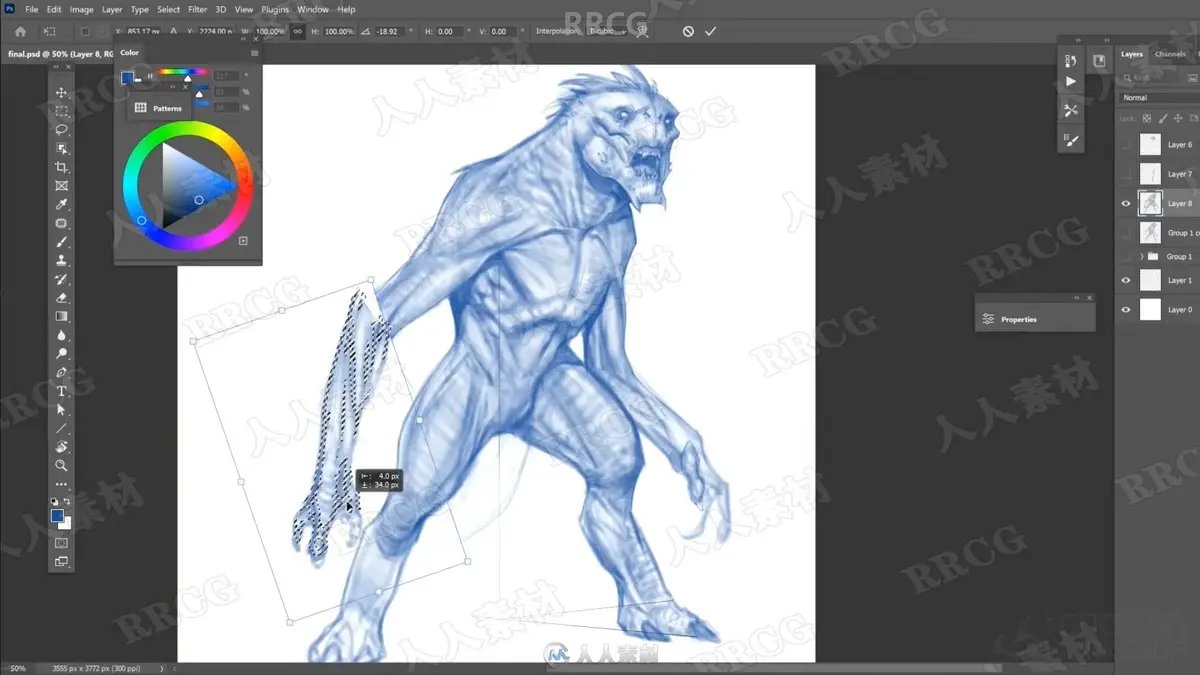Show Layer 6 via its visibility box

click(1126, 145)
